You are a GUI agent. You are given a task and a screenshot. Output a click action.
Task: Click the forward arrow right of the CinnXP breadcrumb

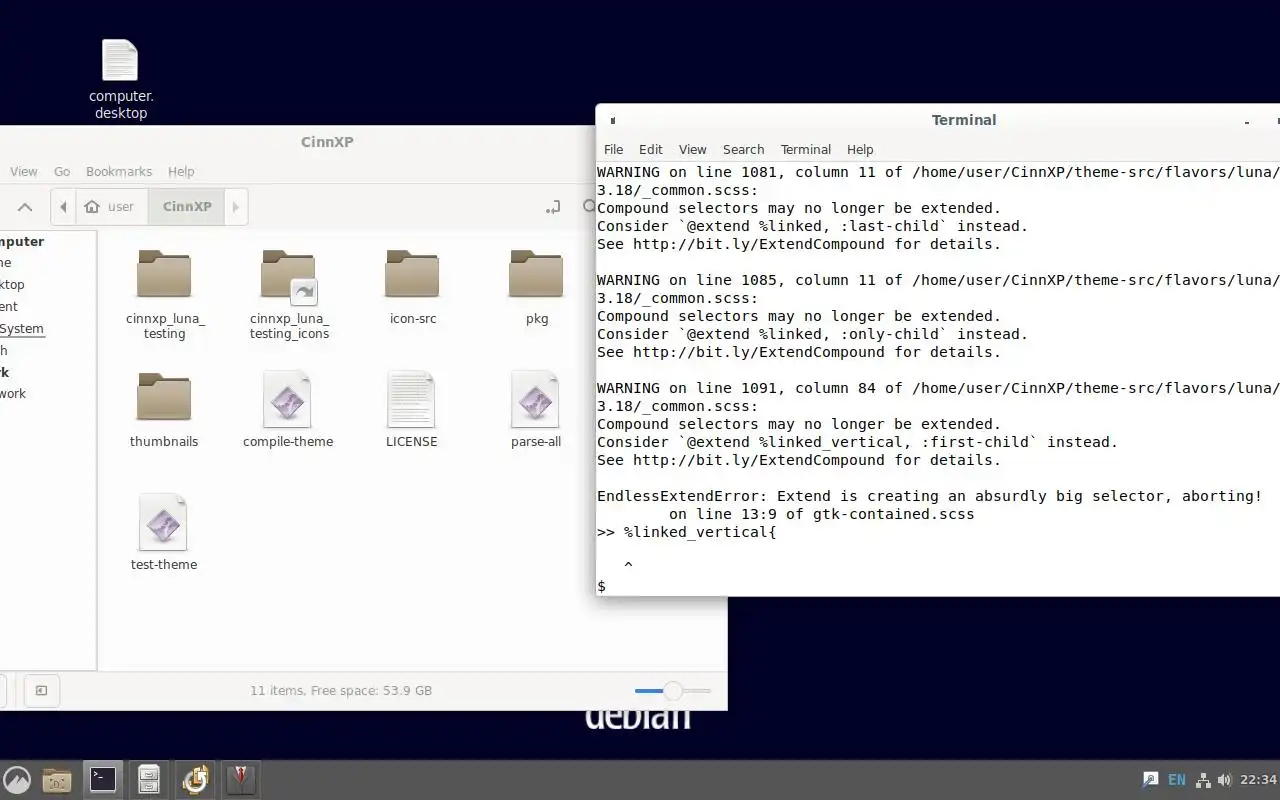[236, 207]
